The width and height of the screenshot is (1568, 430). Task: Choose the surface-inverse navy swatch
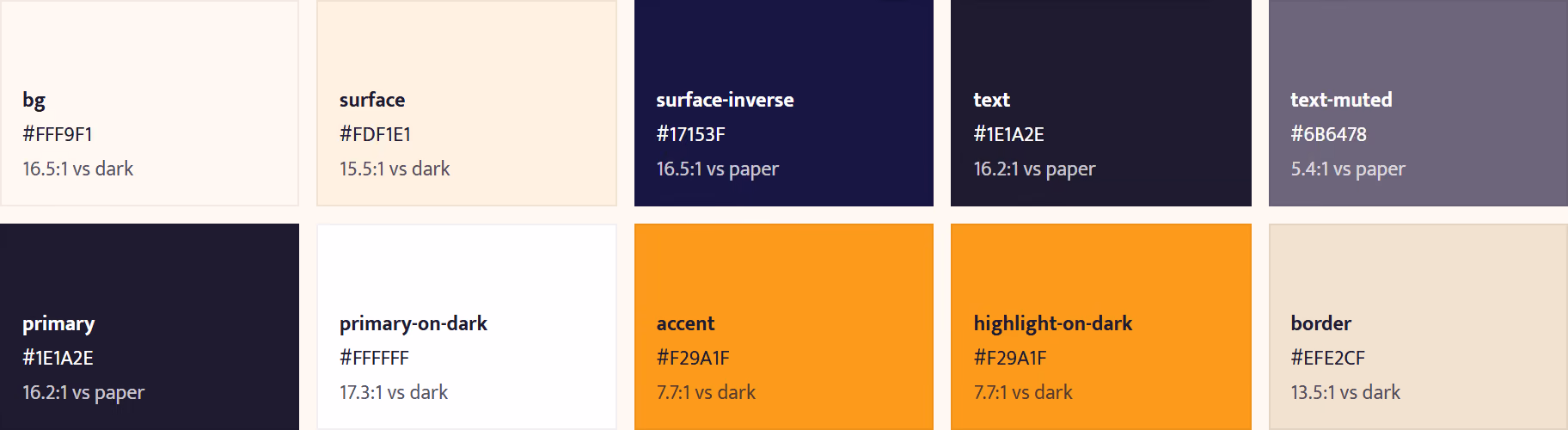pos(784,103)
